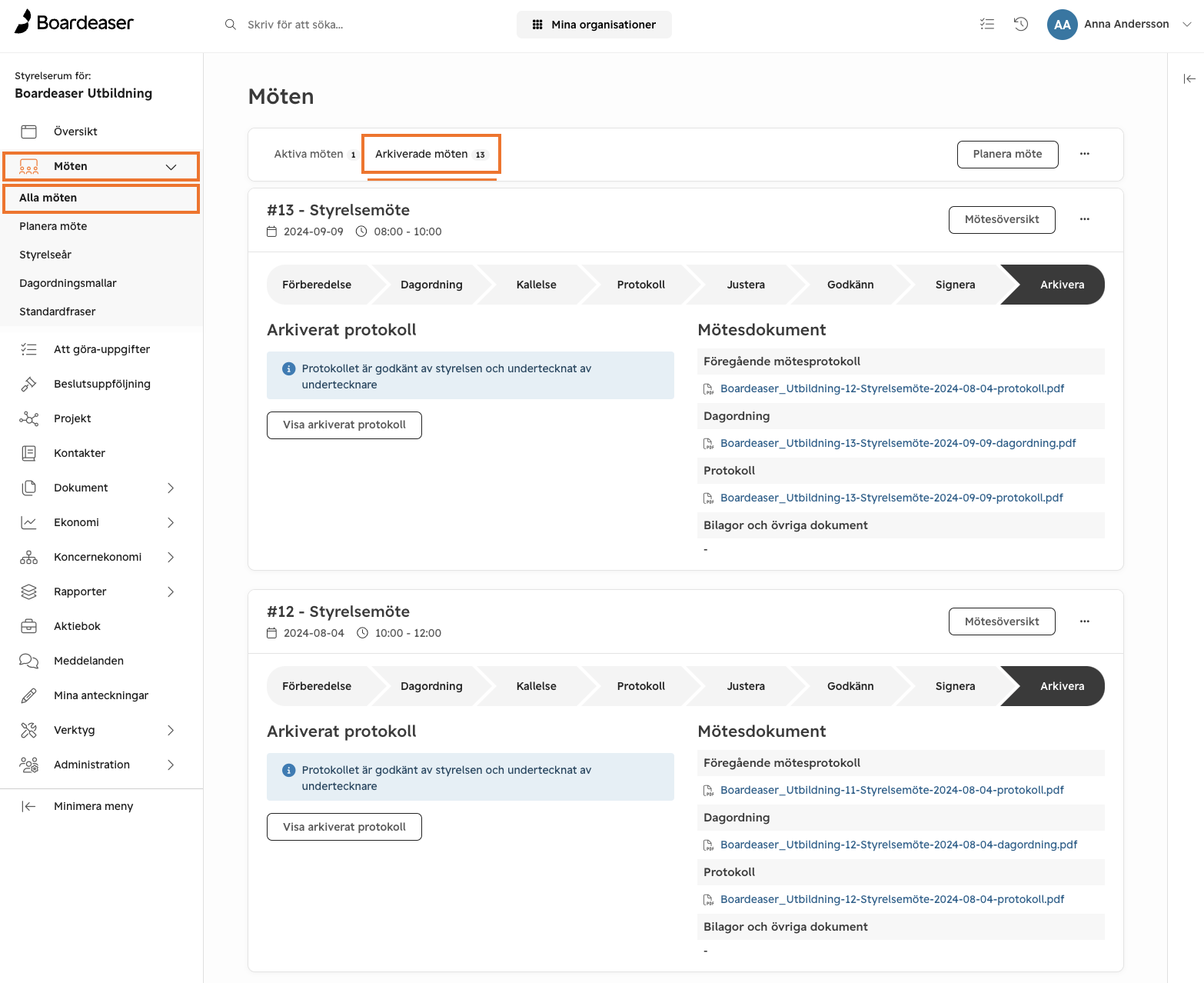The height and width of the screenshot is (983, 1204).
Task: Expand the Ekonomi submenu chevron
Action: click(x=171, y=522)
